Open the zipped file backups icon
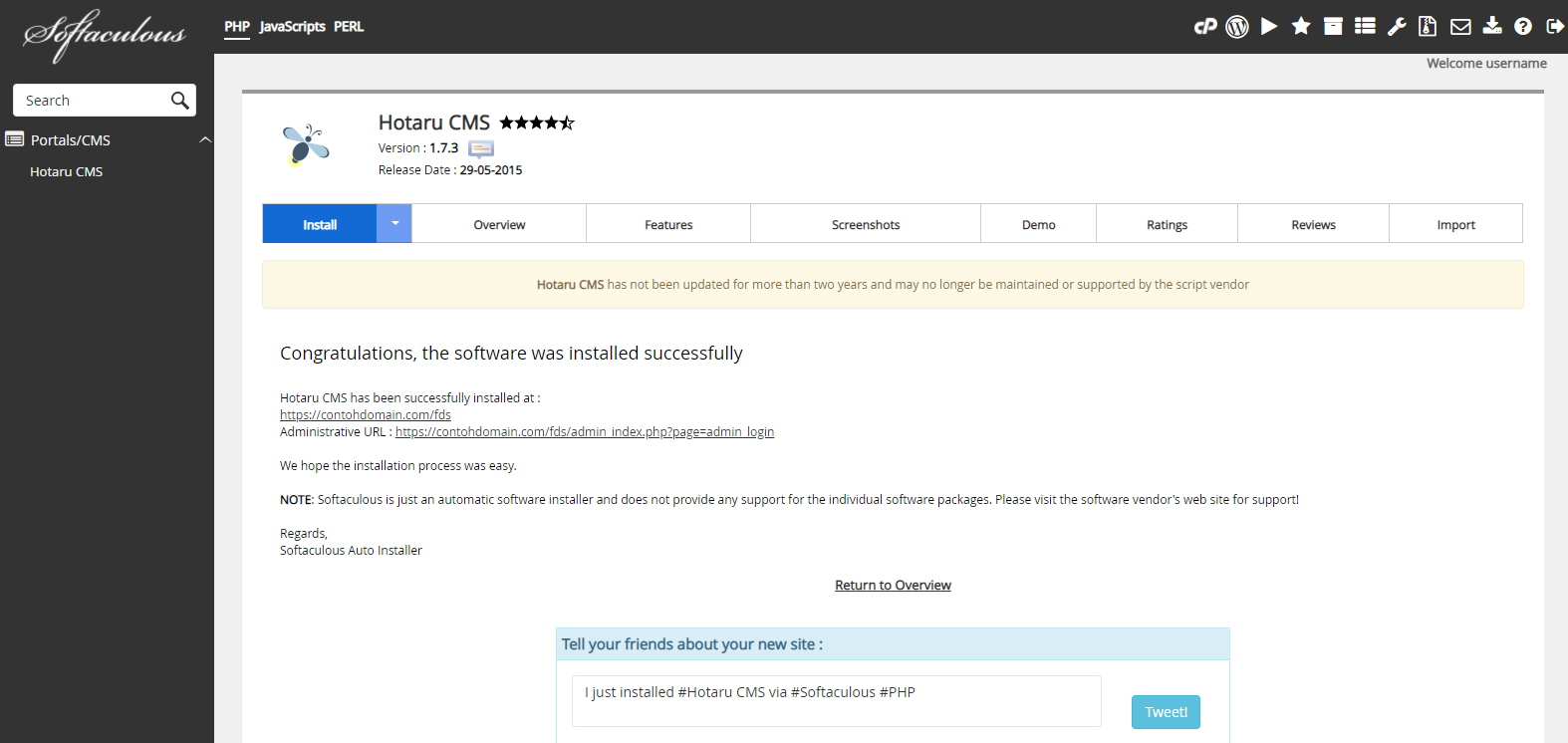This screenshot has height=743, width=1568. [x=1428, y=27]
